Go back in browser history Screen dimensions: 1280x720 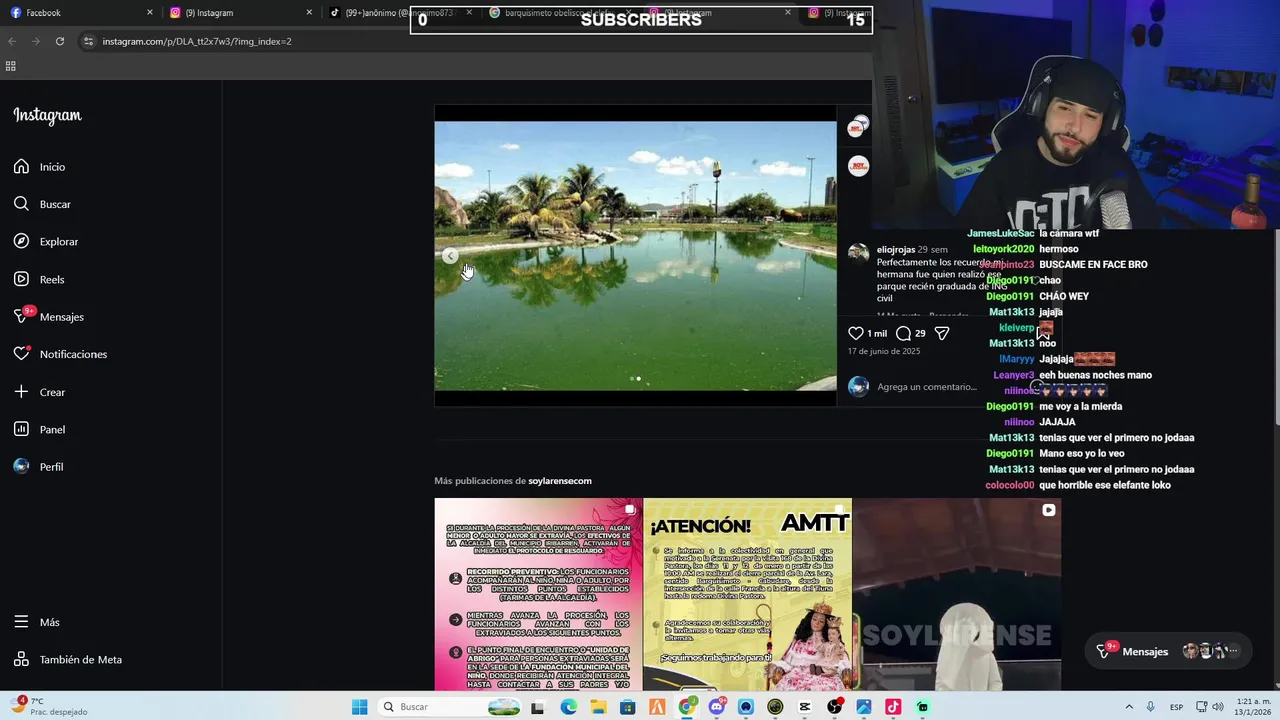[x=12, y=41]
